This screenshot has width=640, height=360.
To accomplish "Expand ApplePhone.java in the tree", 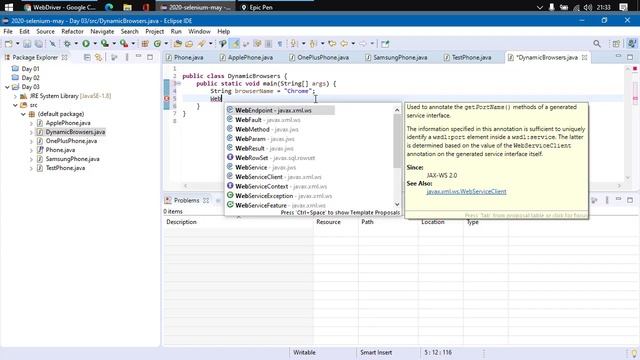I will (31, 123).
